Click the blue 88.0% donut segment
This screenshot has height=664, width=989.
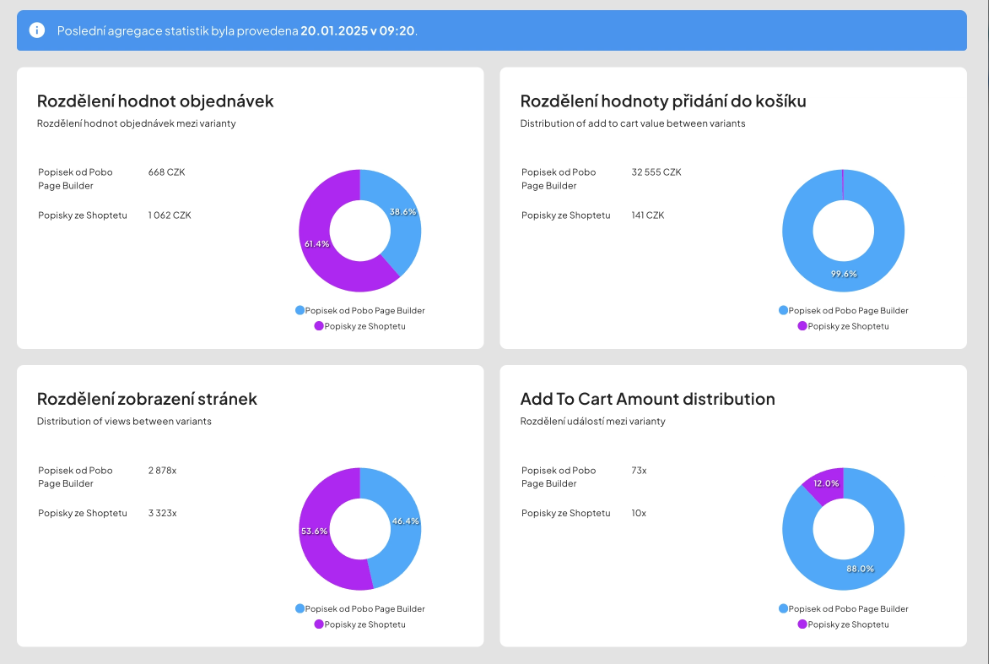(x=858, y=568)
